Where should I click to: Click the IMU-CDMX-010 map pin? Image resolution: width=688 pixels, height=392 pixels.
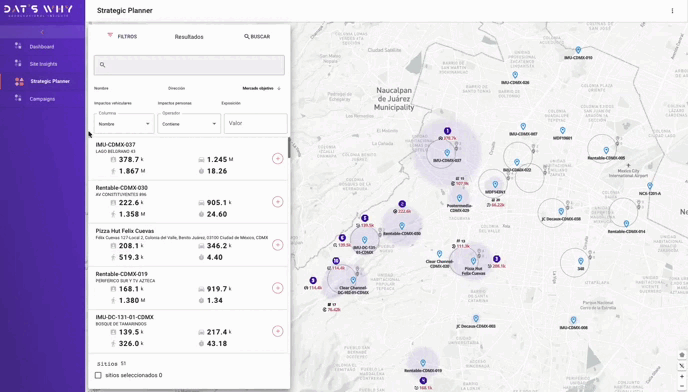(x=578, y=50)
